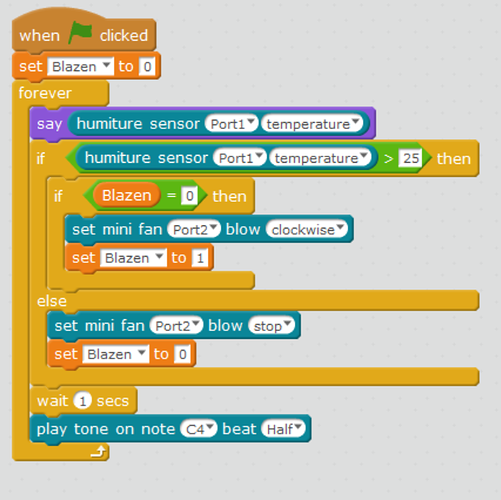
Task: Open the stop dropdown of mini fan
Action: pyautogui.click(x=272, y=326)
